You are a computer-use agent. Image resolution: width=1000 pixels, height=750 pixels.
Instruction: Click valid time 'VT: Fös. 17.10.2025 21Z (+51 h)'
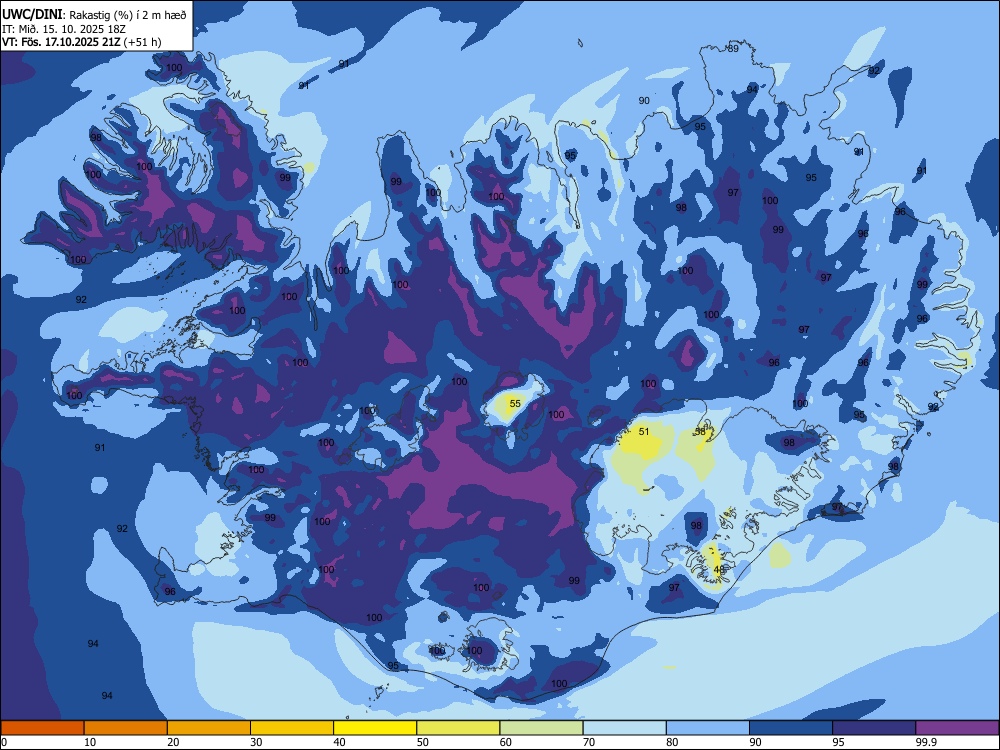pyautogui.click(x=82, y=42)
